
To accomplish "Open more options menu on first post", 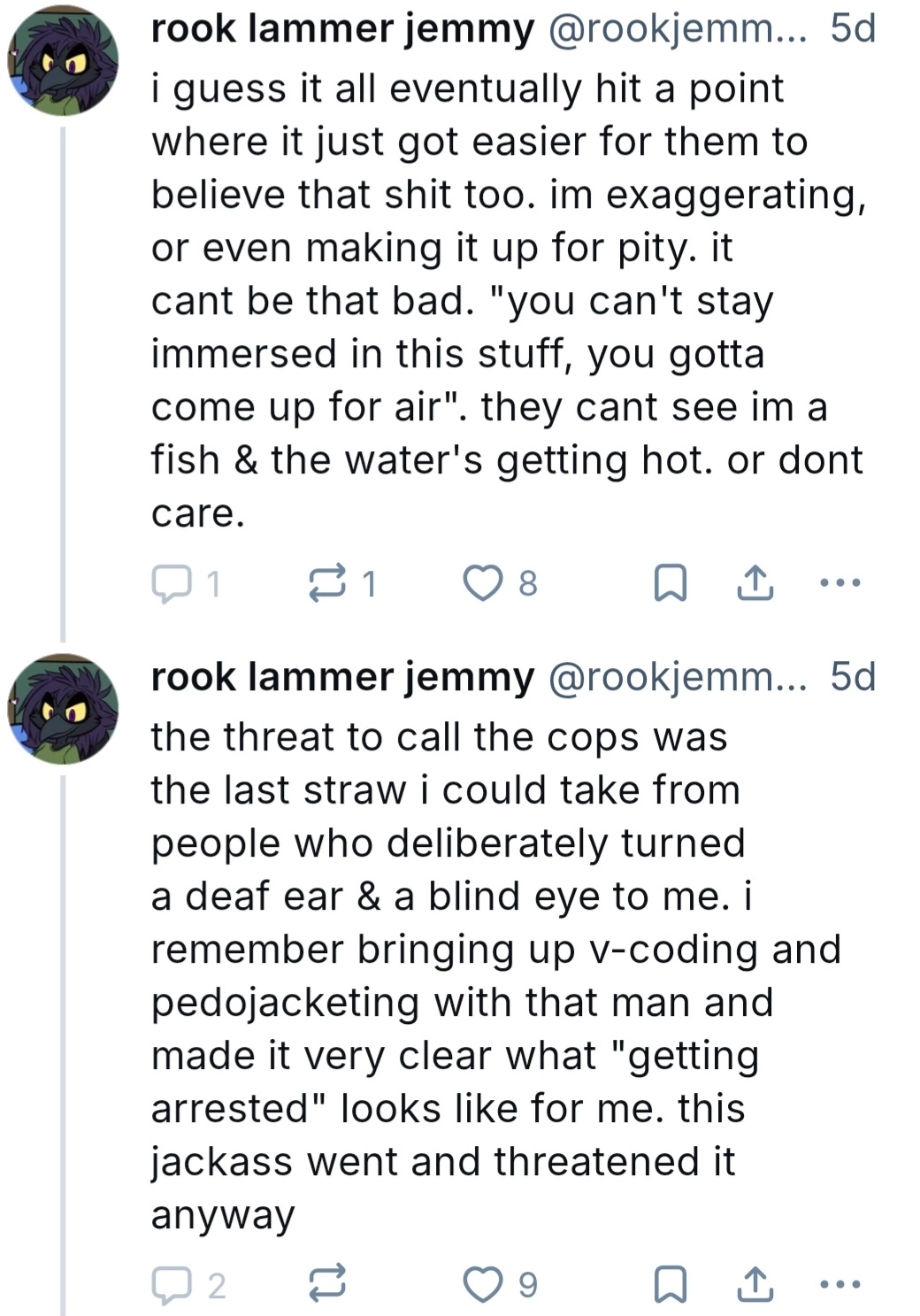I will click(x=839, y=583).
